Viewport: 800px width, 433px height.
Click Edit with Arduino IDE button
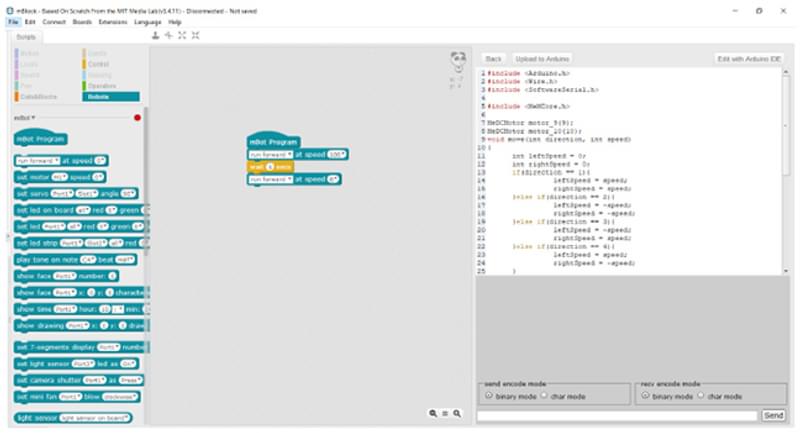click(x=749, y=59)
